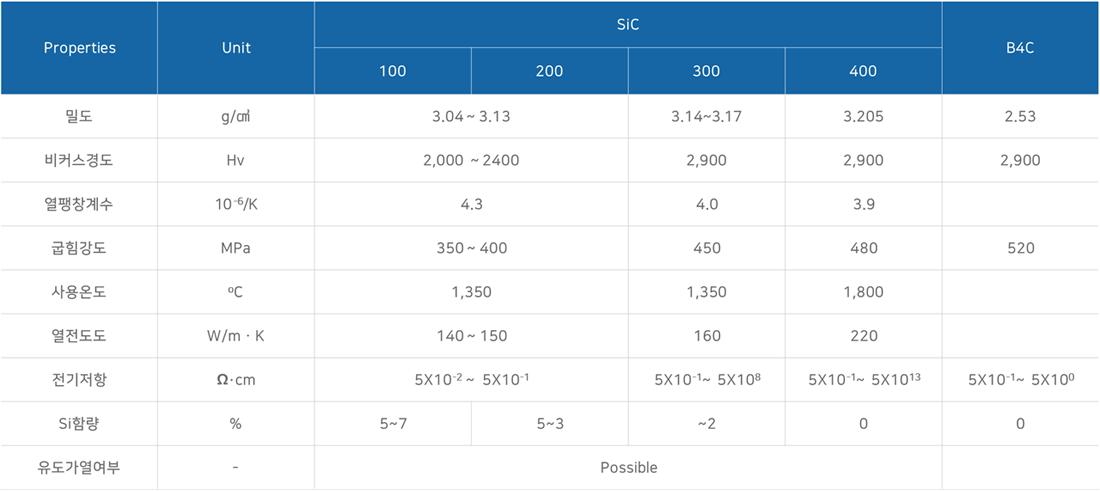Click the B4C density value 2.53
This screenshot has width=1100, height=491.
pos(1021,116)
